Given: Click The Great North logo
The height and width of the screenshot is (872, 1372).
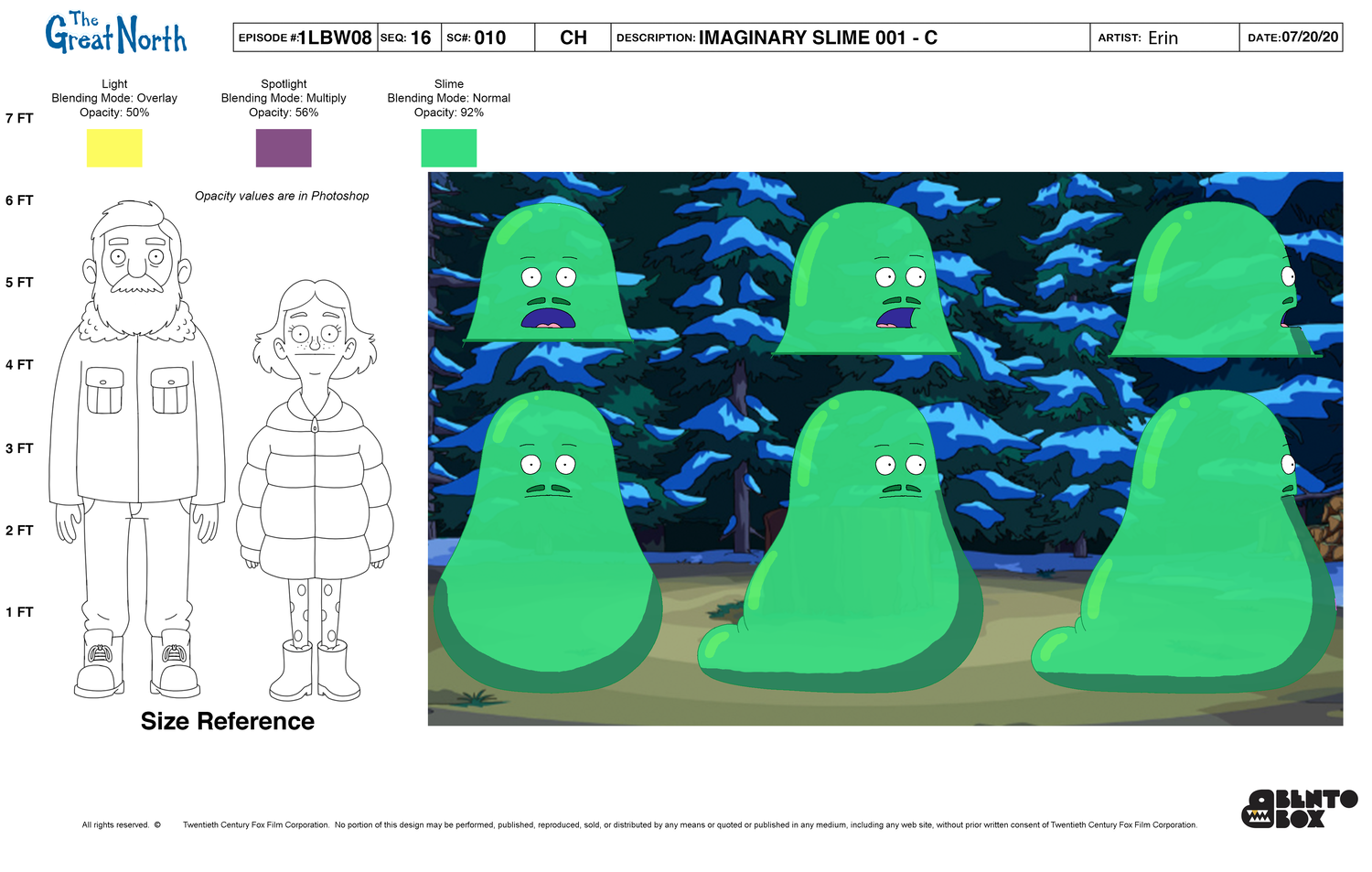Looking at the screenshot, I should [116, 34].
